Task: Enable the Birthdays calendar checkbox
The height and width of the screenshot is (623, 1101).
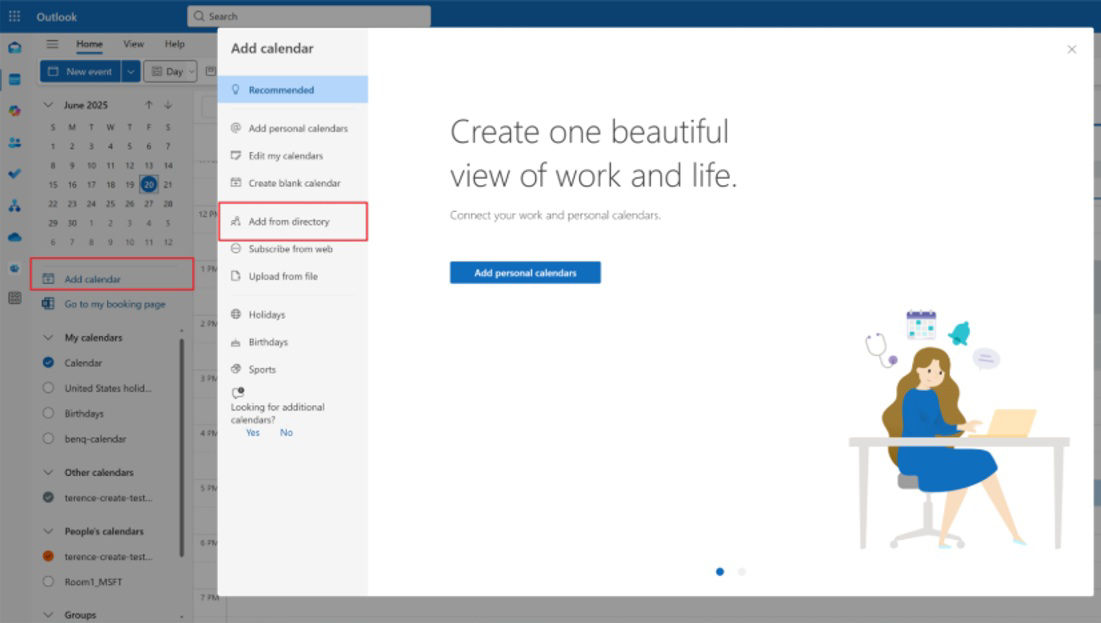Action: click(x=48, y=413)
